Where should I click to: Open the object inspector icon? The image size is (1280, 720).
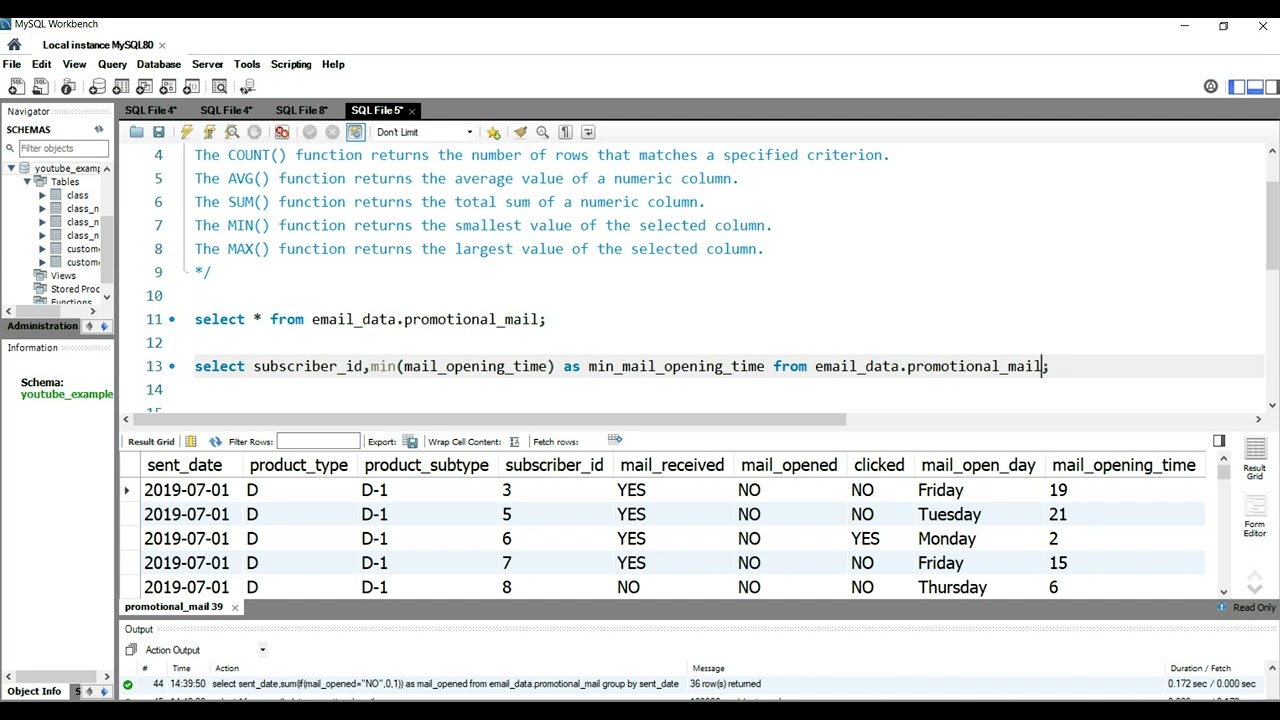point(69,87)
